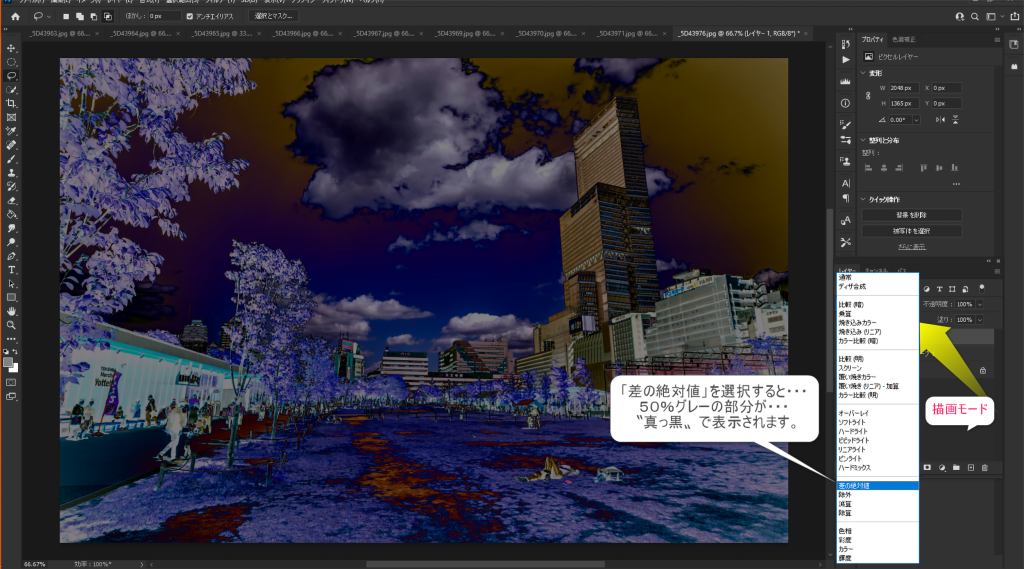This screenshot has height=569, width=1024.
Task: Collapse the 整列と分布 section
Action: pos(863,140)
